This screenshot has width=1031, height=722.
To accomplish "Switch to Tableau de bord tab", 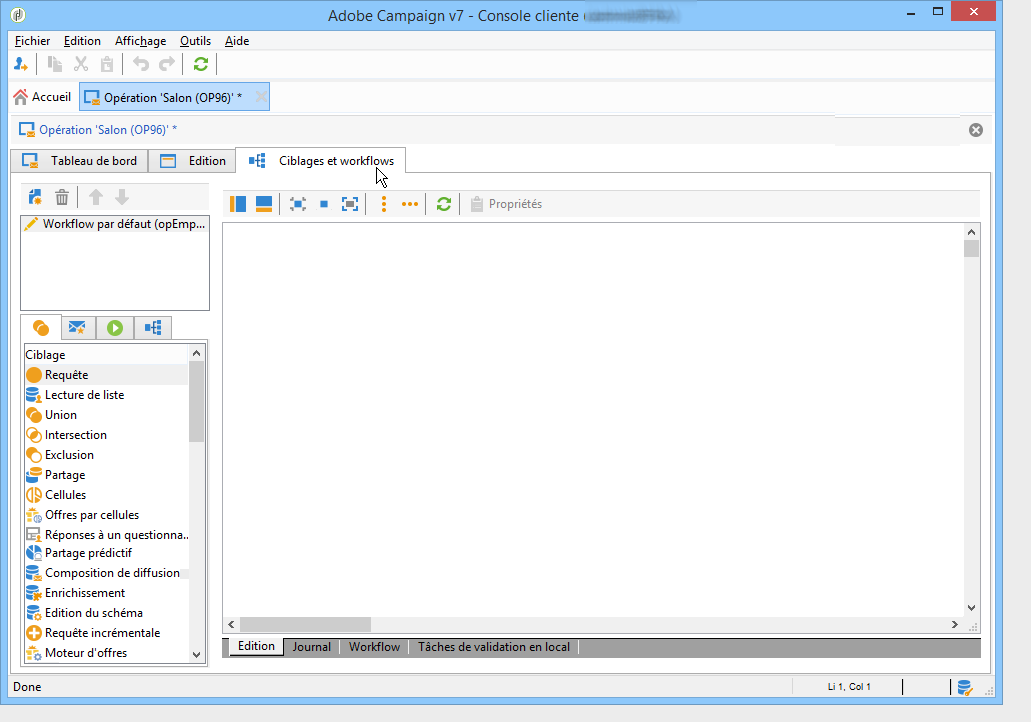I will pyautogui.click(x=80, y=161).
